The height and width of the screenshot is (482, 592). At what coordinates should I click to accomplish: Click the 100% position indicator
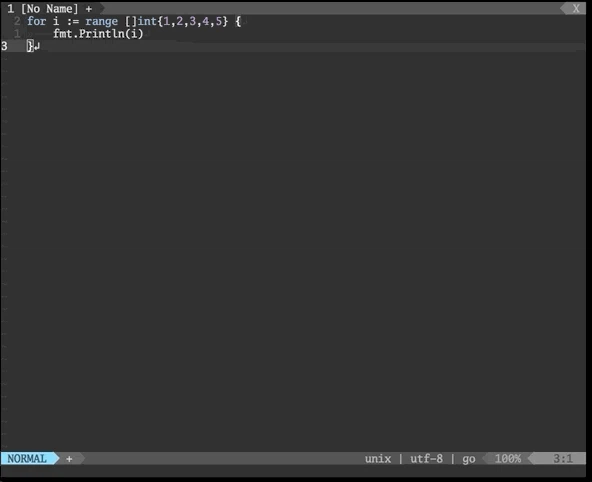[x=508, y=459]
